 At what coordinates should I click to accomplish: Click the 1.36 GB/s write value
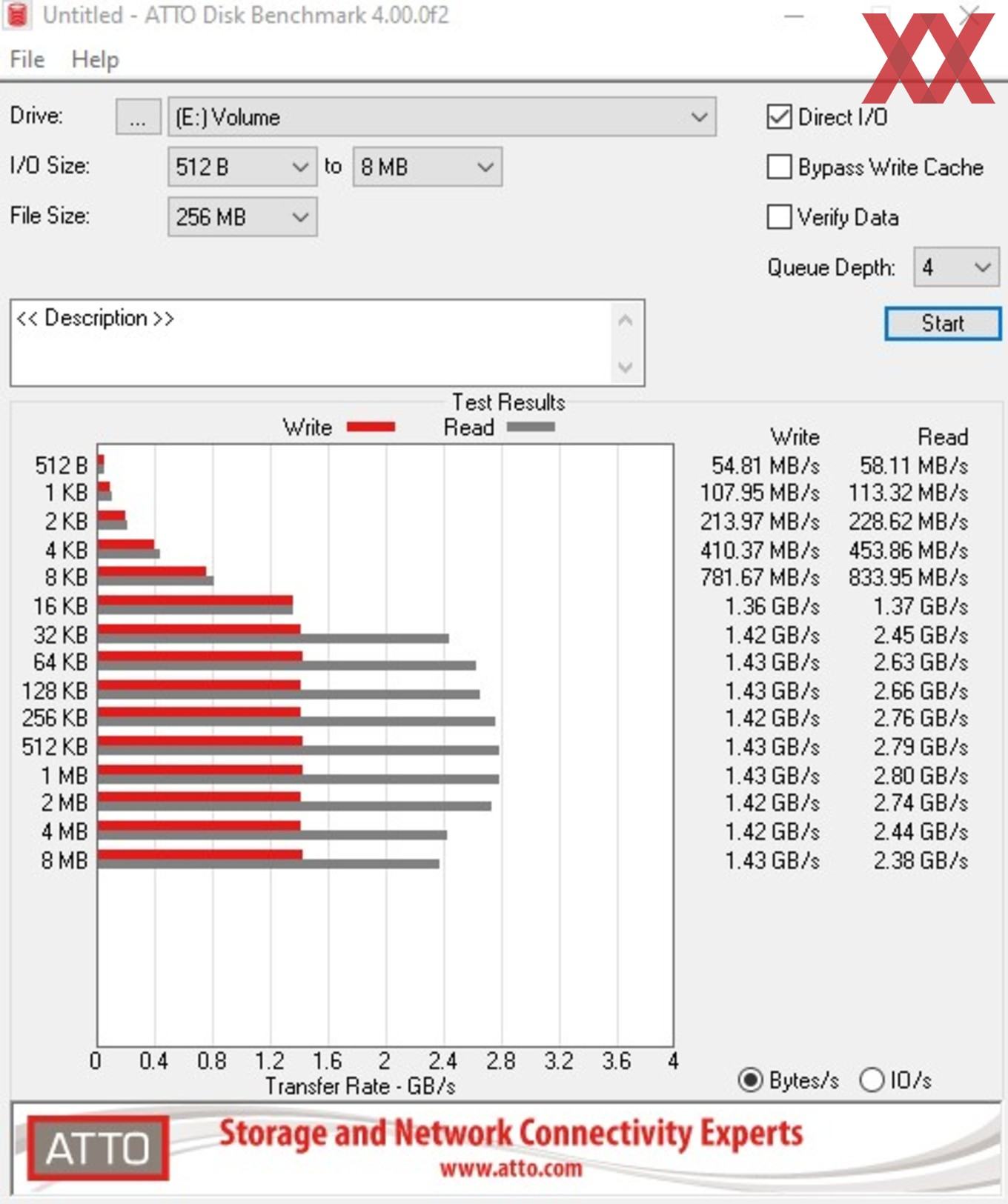(772, 606)
